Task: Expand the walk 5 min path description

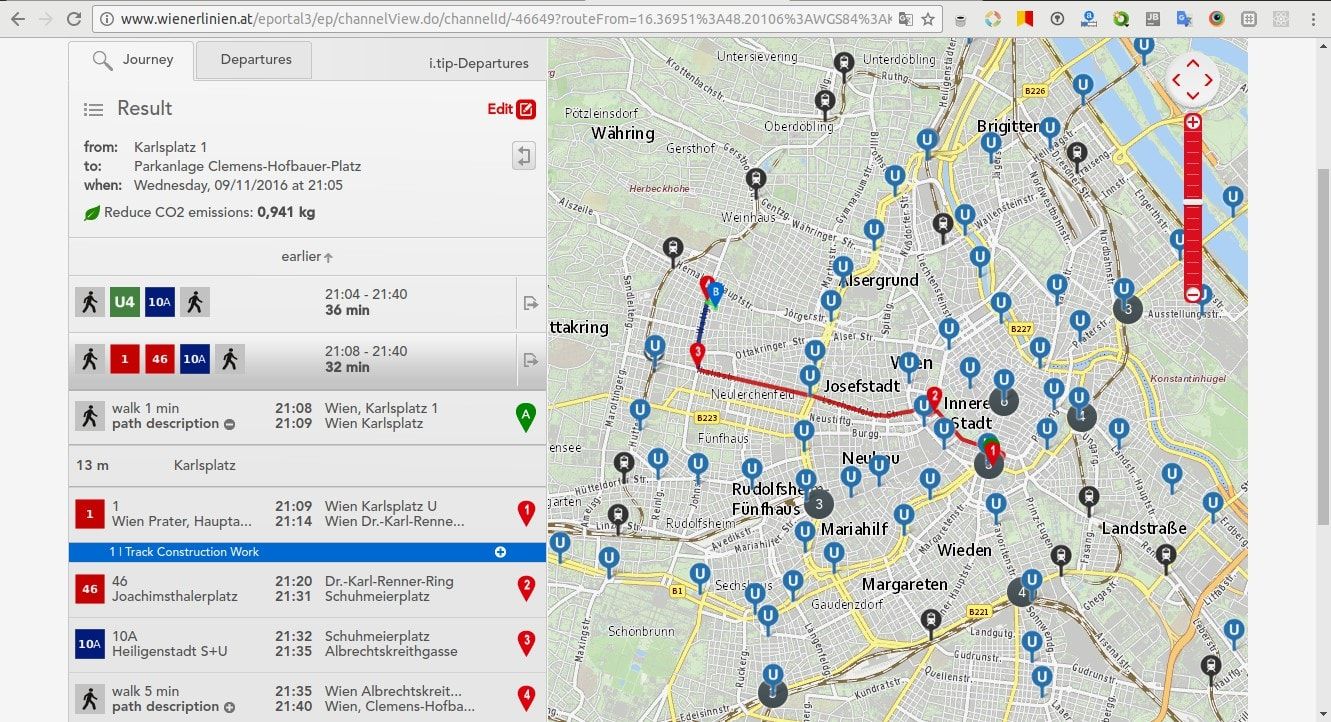Action: click(229, 707)
